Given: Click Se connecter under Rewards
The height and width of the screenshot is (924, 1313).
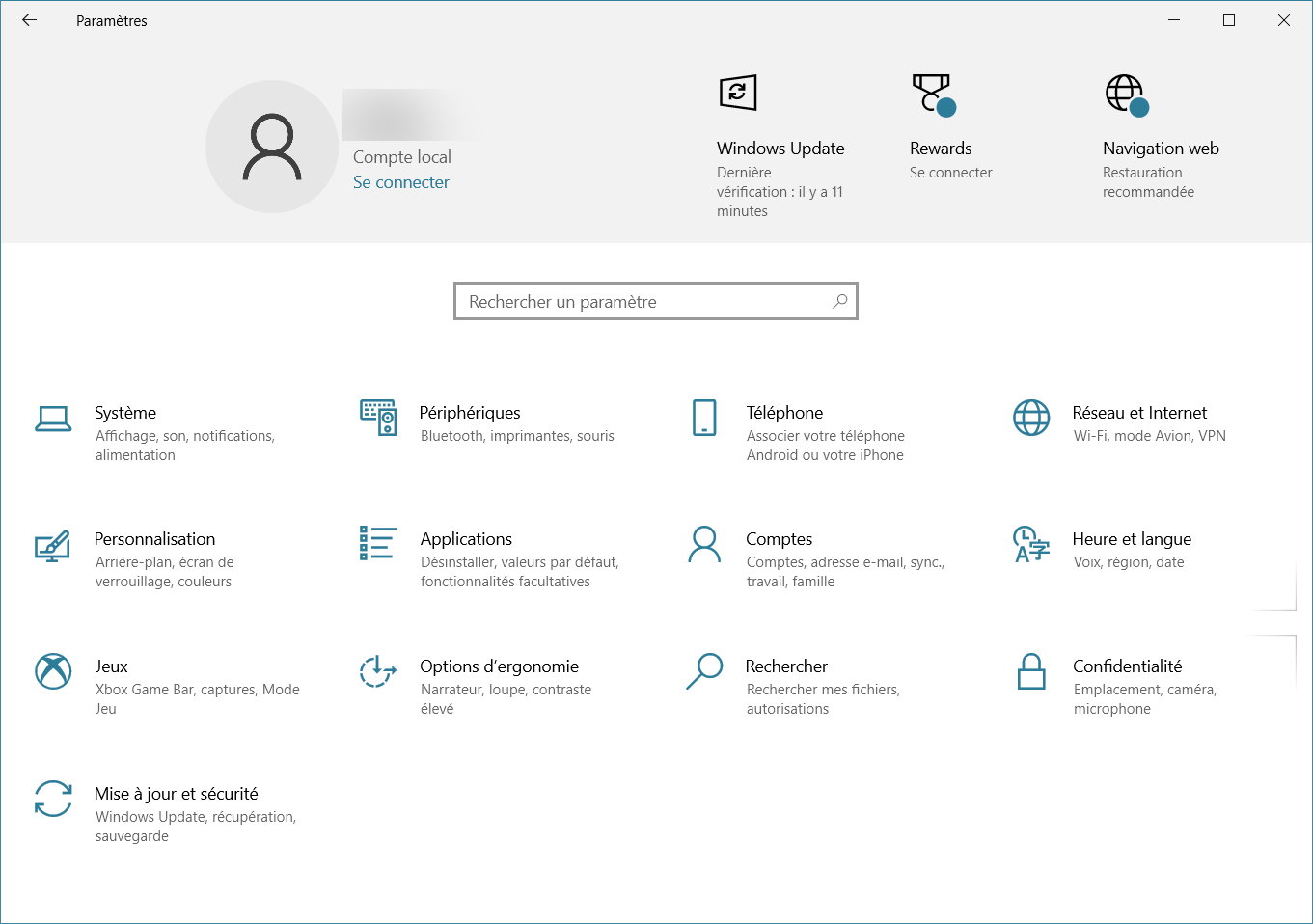Looking at the screenshot, I should click(x=950, y=173).
